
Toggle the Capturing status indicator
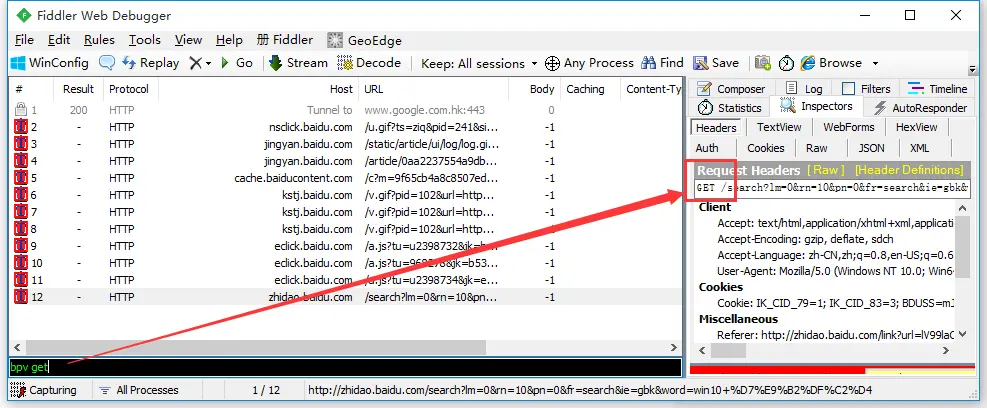click(43, 390)
